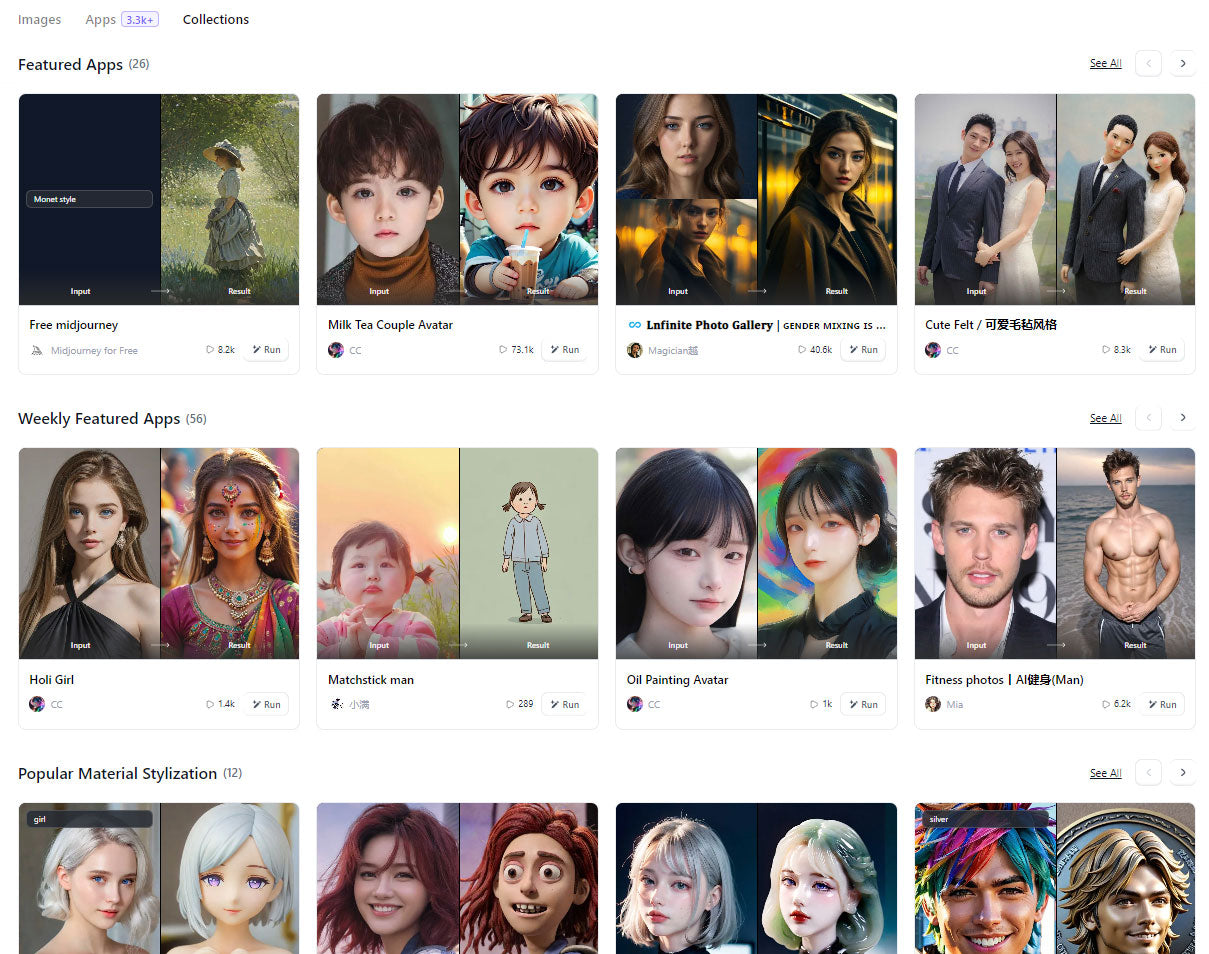Run the Oil Painting Avatar app
Image resolution: width=1209 pixels, height=954 pixels.
pos(863,704)
